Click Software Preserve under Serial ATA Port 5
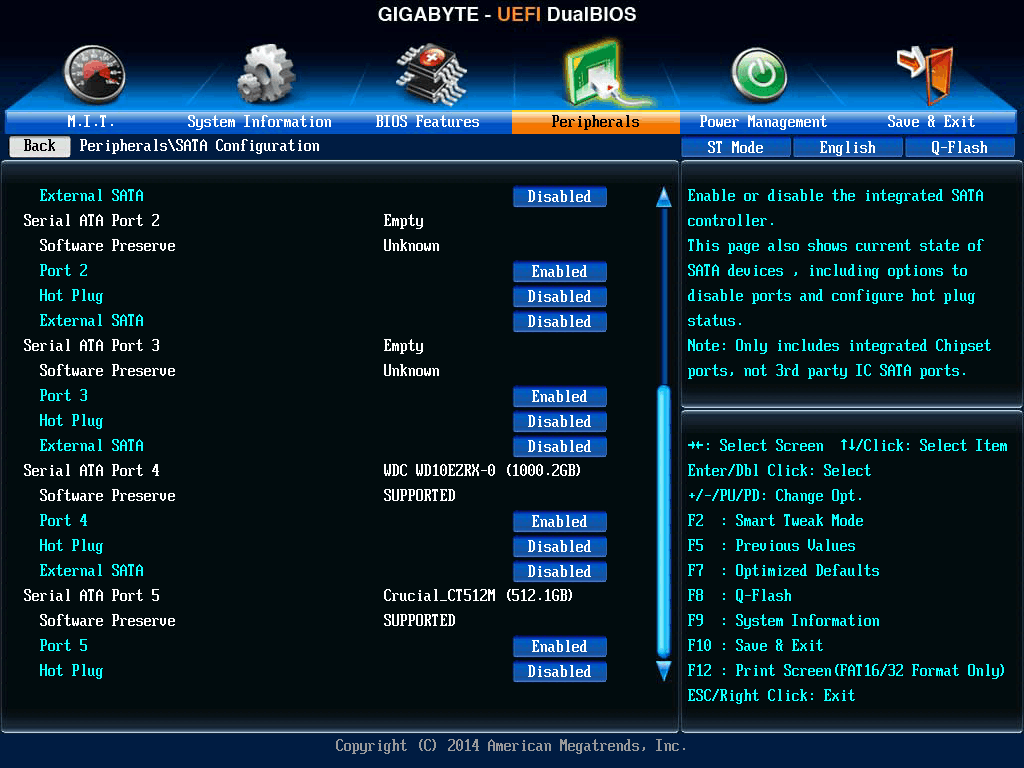The image size is (1024, 768). (107, 621)
